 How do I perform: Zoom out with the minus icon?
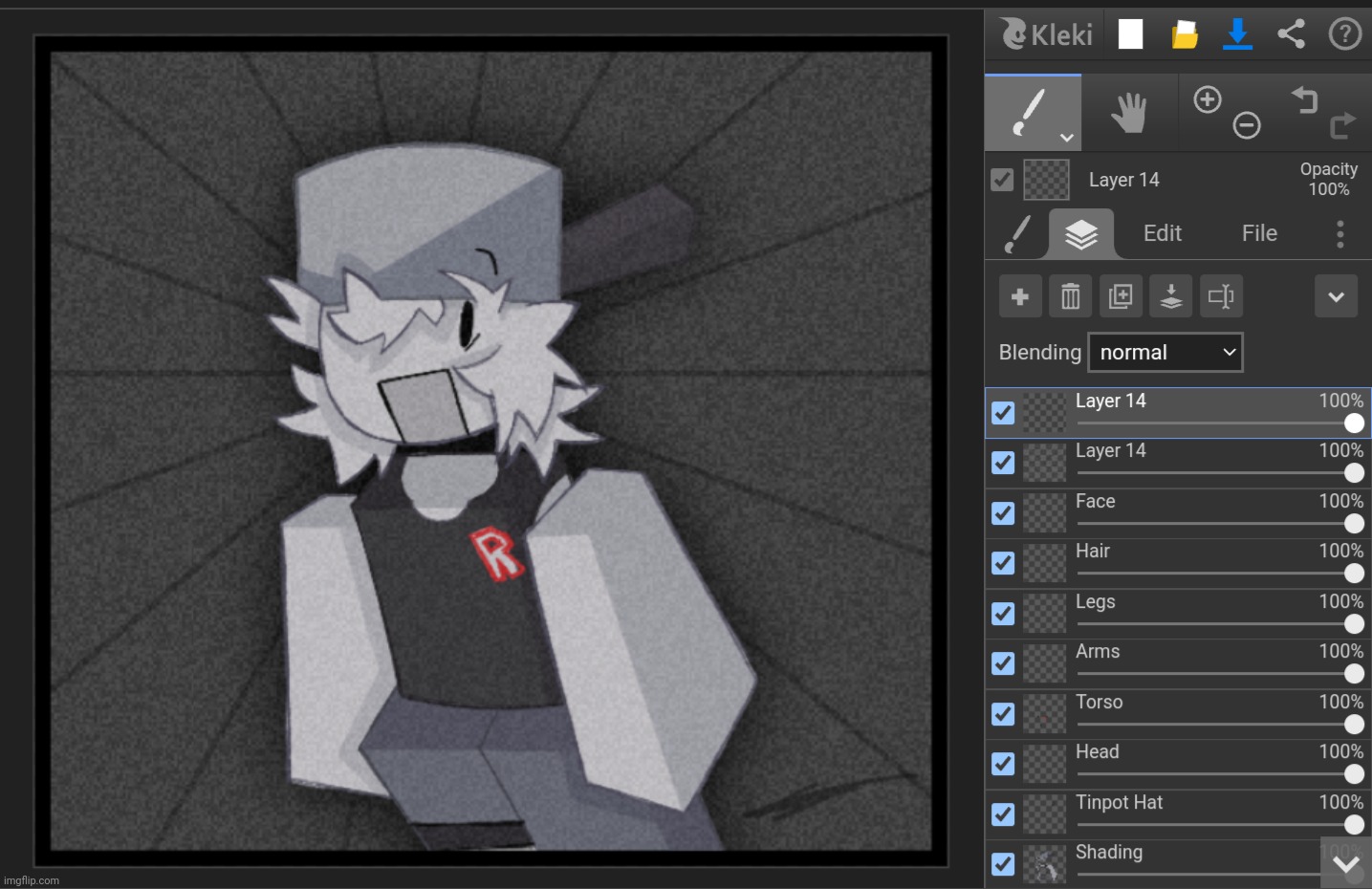[1247, 125]
